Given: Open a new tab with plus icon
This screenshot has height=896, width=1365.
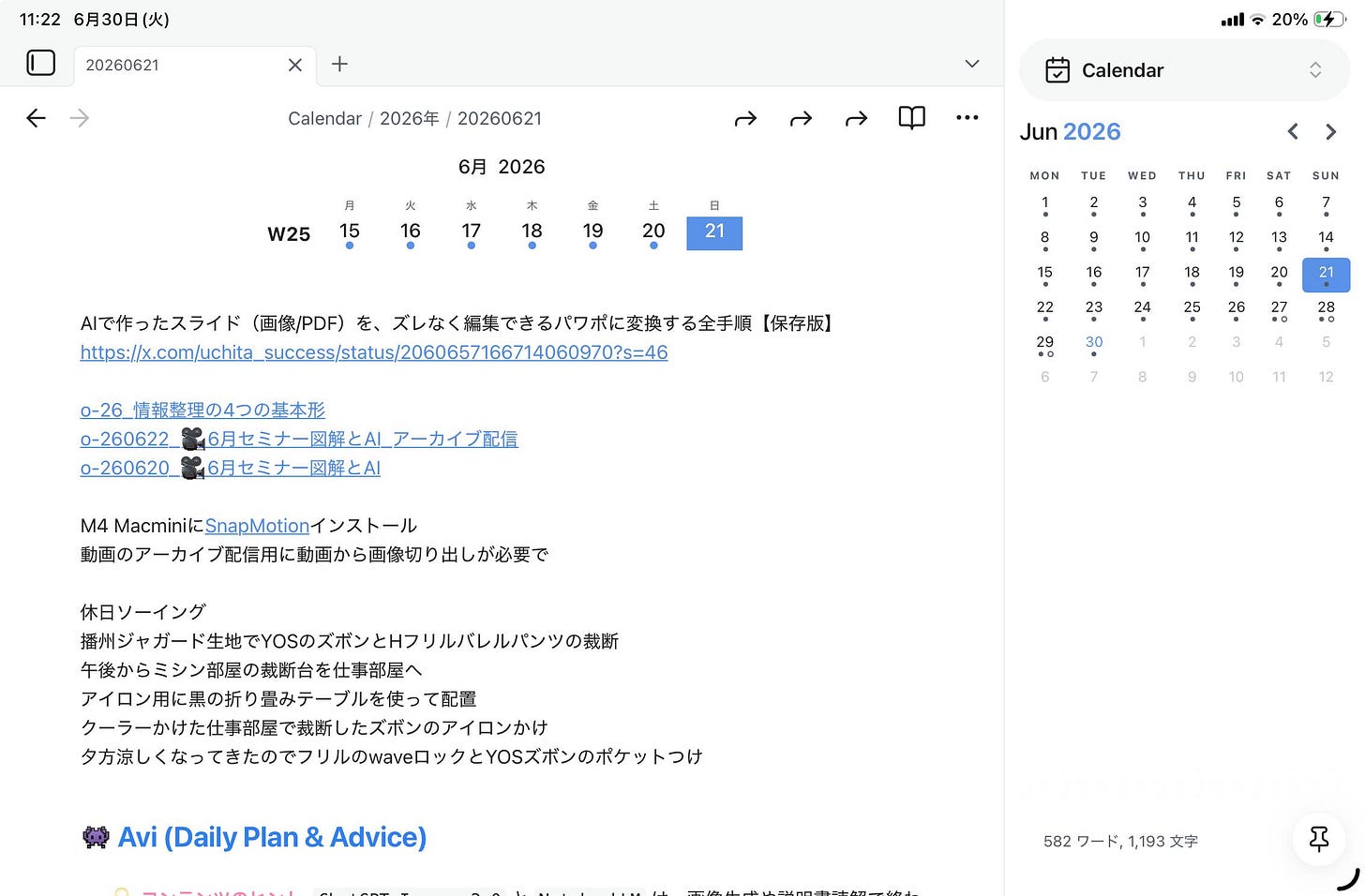Looking at the screenshot, I should click(x=339, y=64).
